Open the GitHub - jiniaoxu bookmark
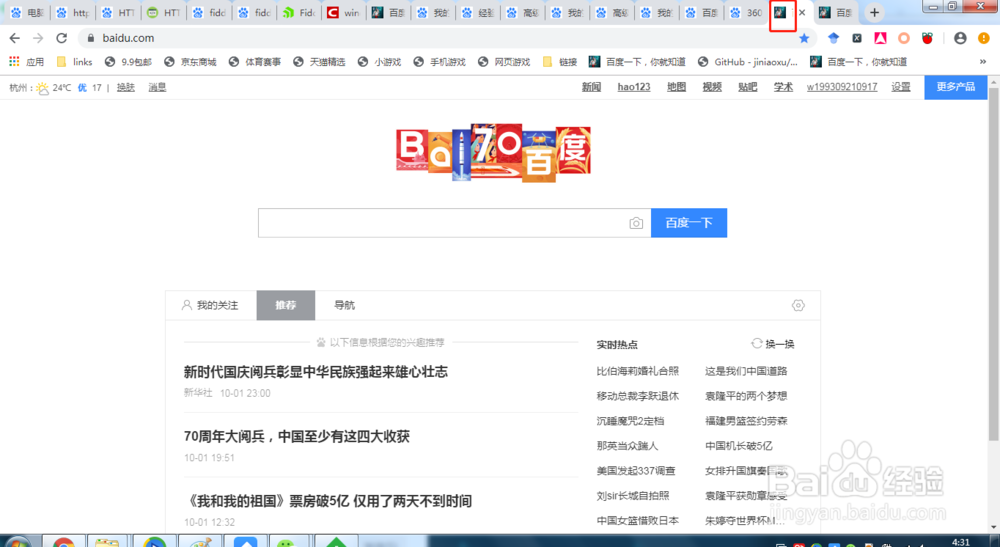This screenshot has width=1000, height=547. 748,62
